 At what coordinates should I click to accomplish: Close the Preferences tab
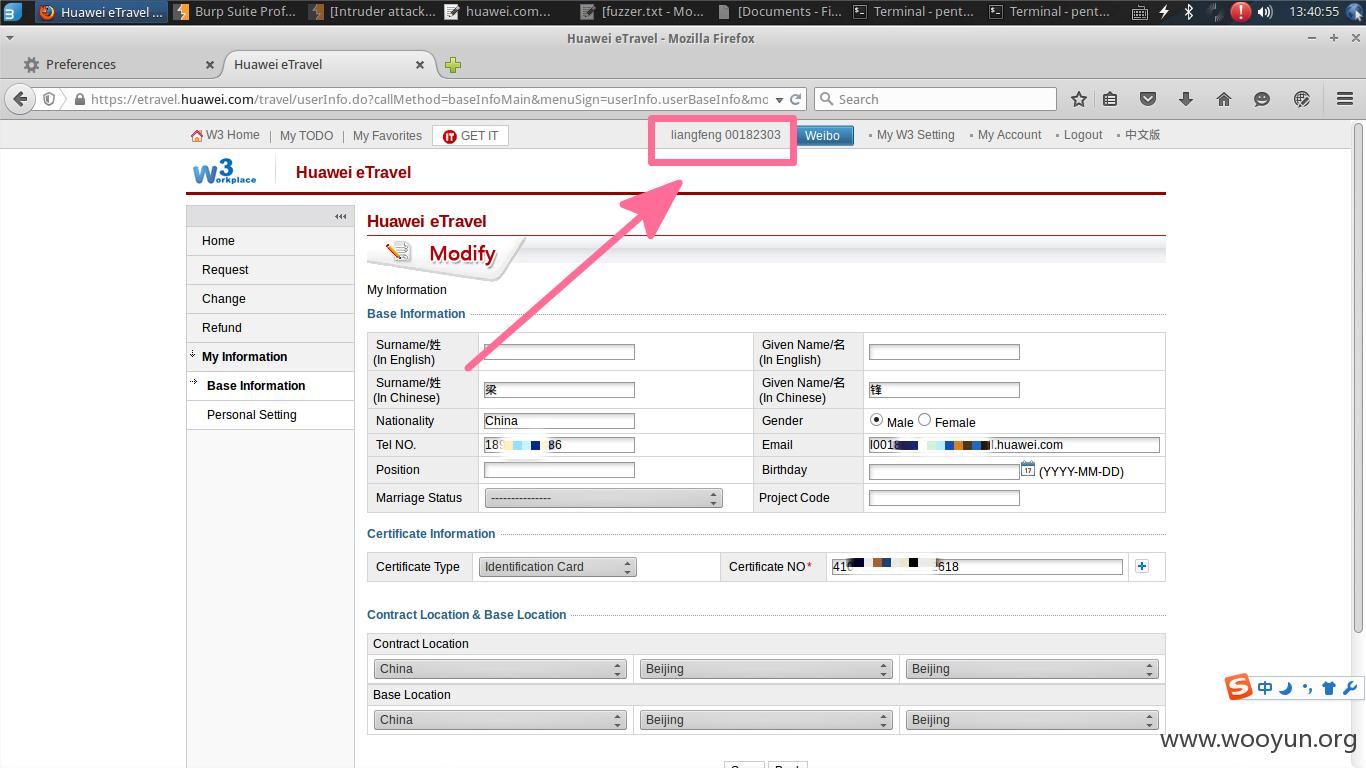[x=210, y=65]
